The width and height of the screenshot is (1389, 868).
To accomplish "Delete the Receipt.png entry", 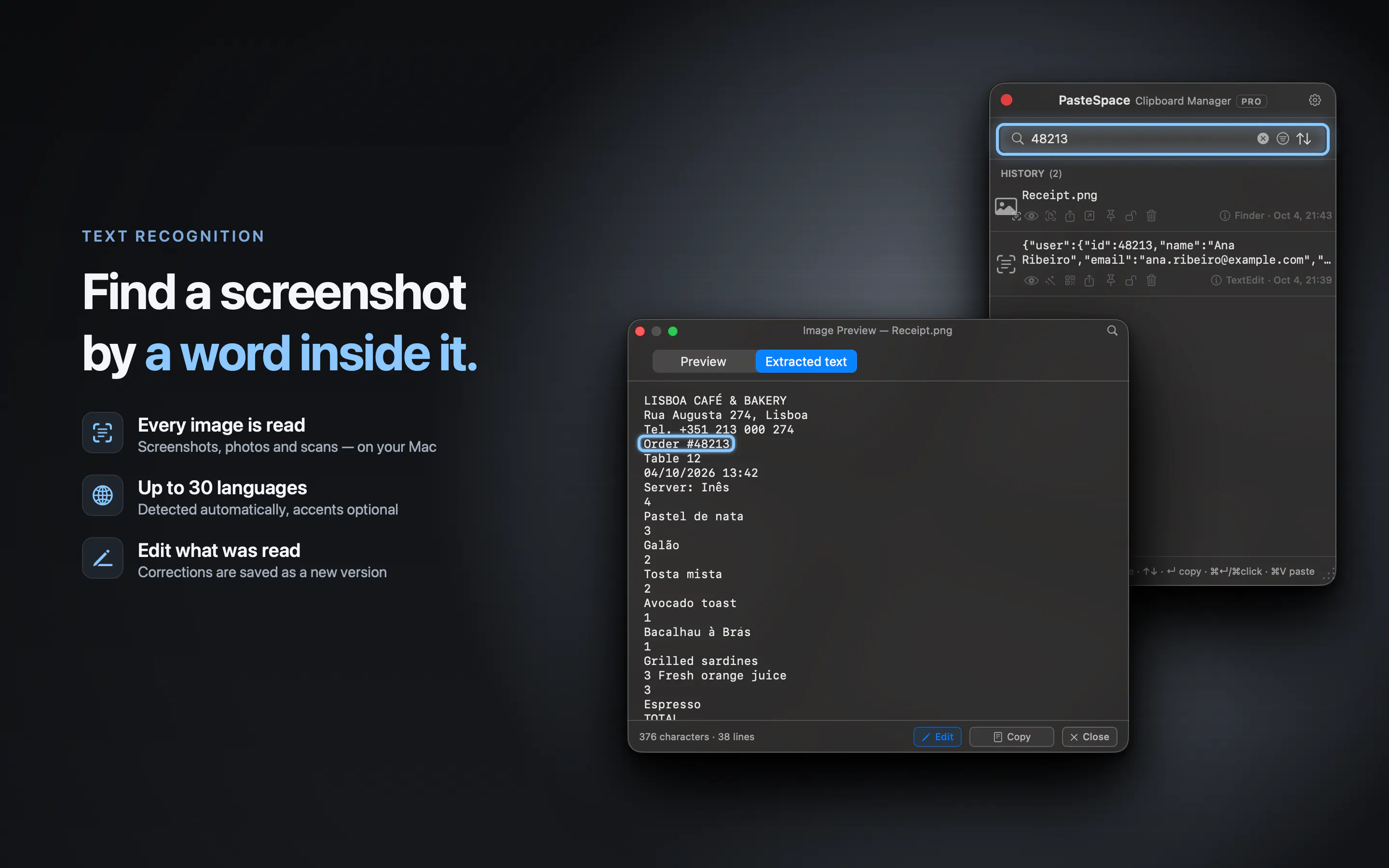I will 1151,216.
